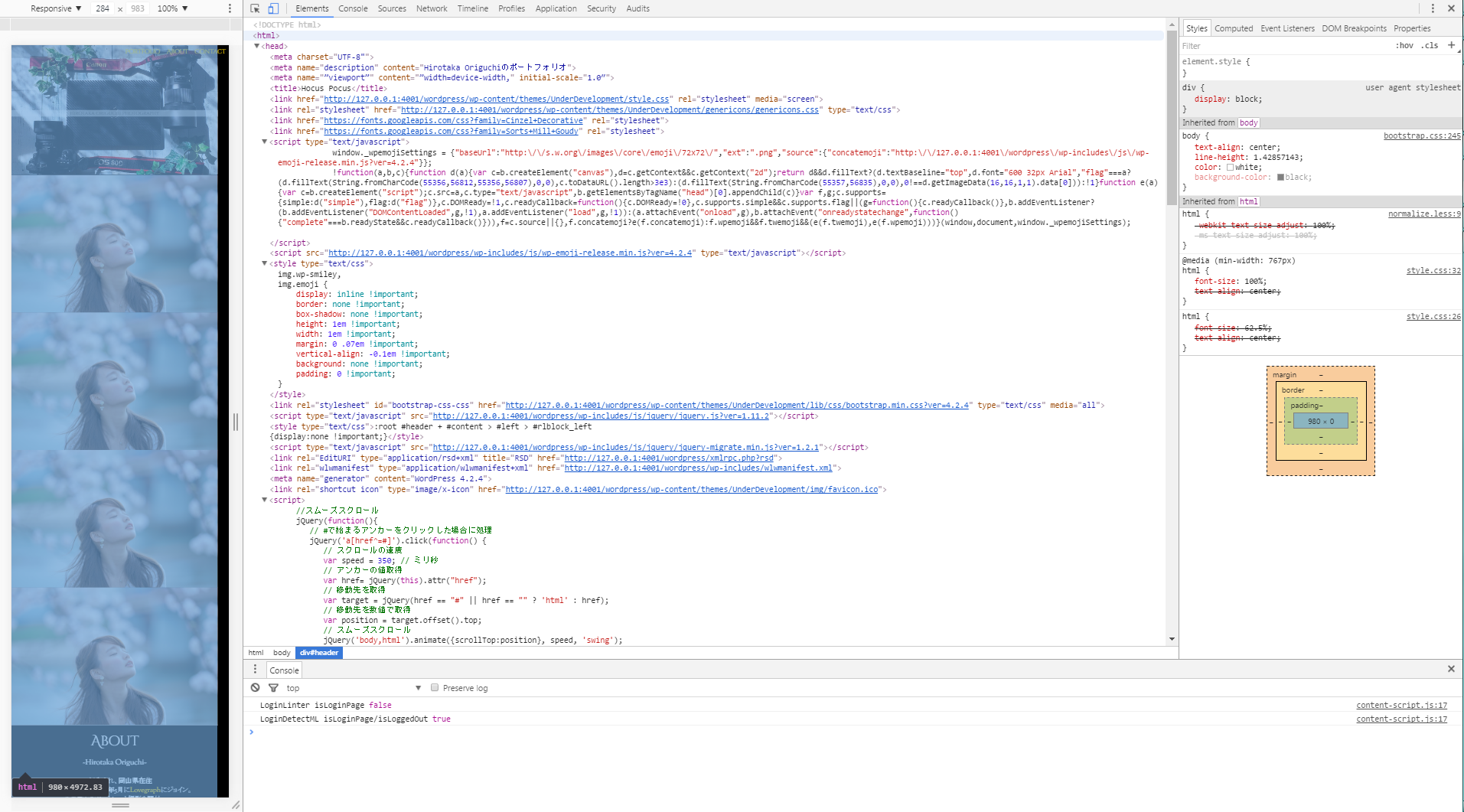Click the console filter funnel icon
Image resolution: width=1464 pixels, height=812 pixels.
(x=273, y=688)
